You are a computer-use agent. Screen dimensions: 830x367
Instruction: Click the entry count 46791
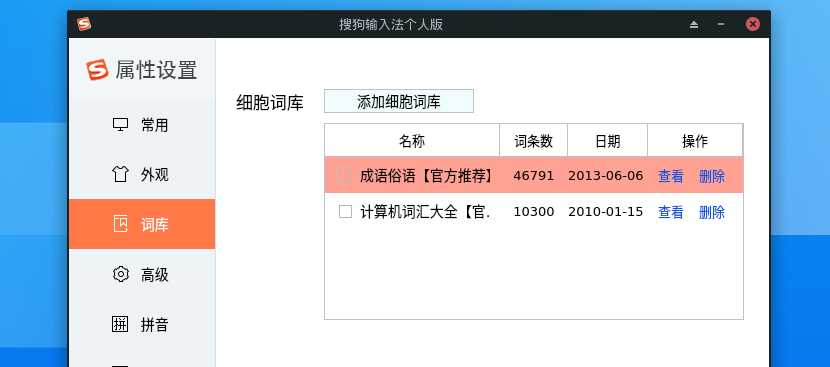point(534,176)
